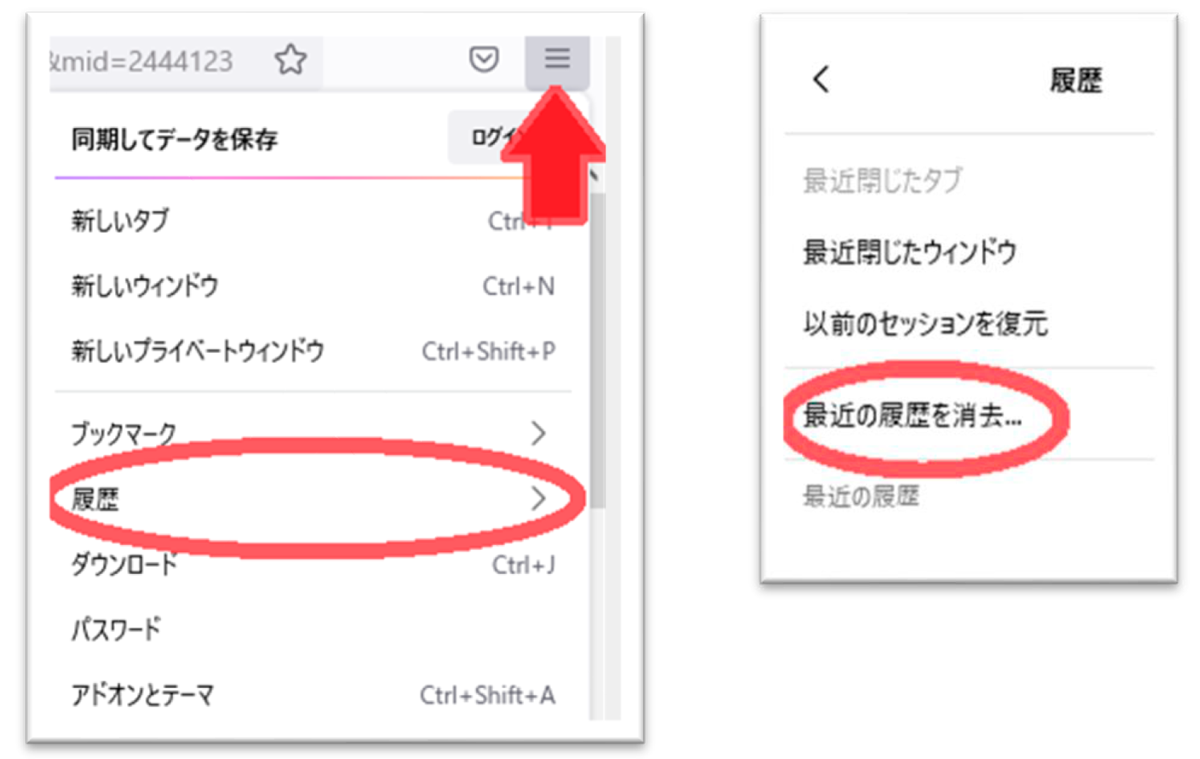Click 最近の履歴を消去... in history panel
This screenshot has height=759, width=1200.
pos(913,416)
